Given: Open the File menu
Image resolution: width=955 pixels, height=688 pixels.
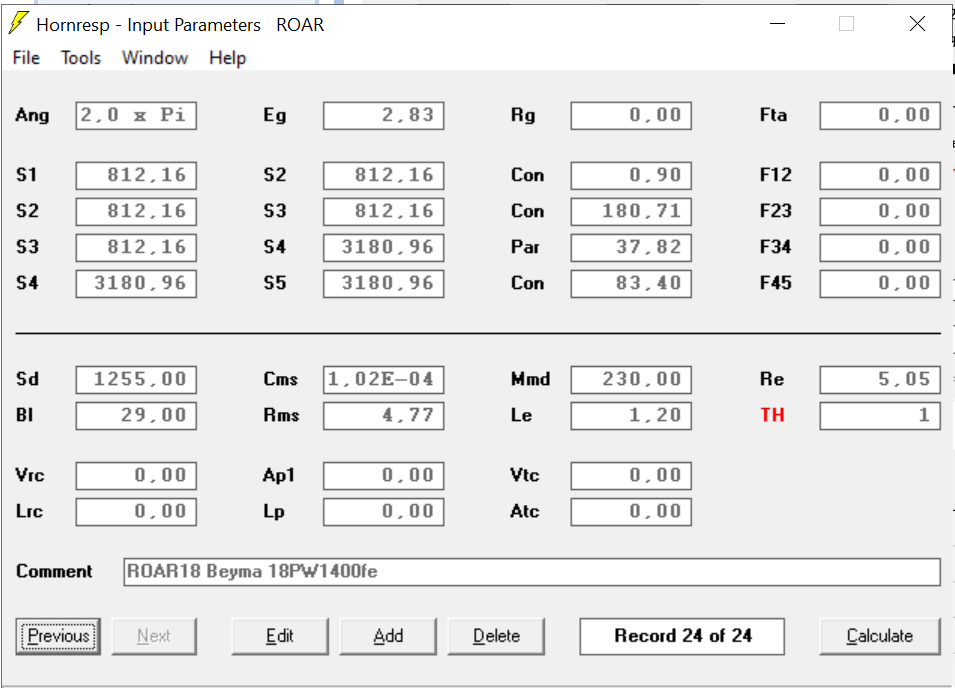Looking at the screenshot, I should [x=26, y=58].
